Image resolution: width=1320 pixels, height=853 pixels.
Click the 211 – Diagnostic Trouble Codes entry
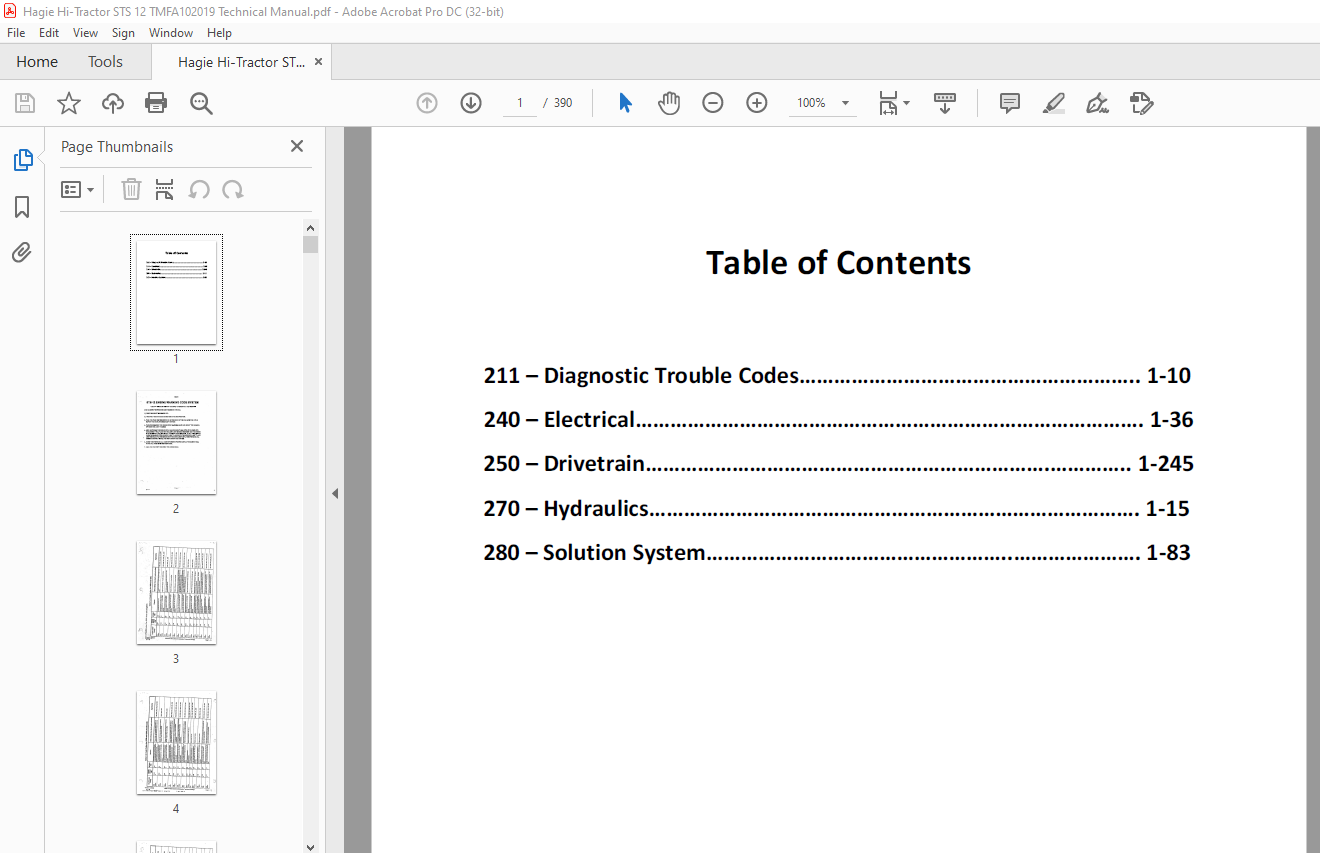[x=837, y=376]
